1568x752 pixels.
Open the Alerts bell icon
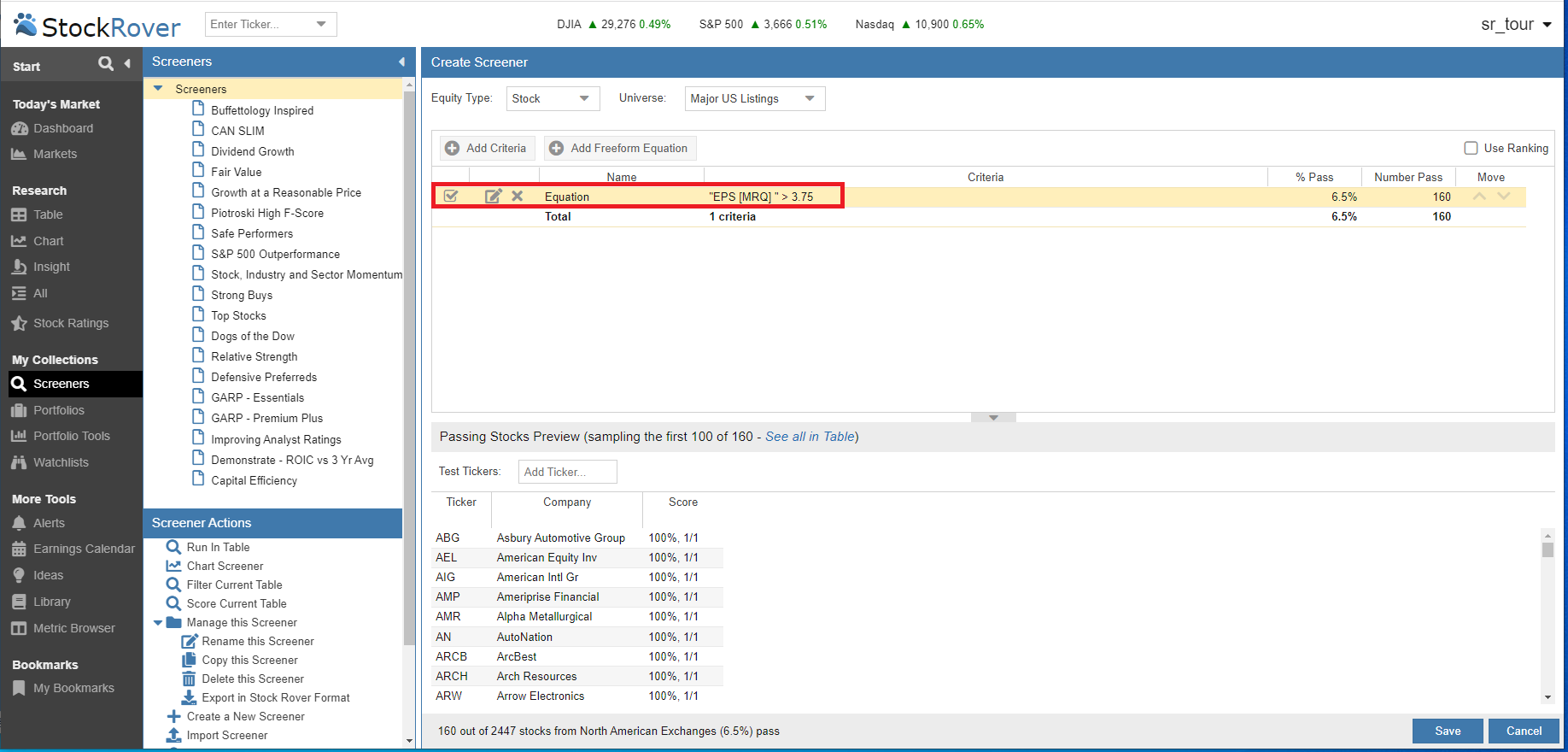coord(20,523)
